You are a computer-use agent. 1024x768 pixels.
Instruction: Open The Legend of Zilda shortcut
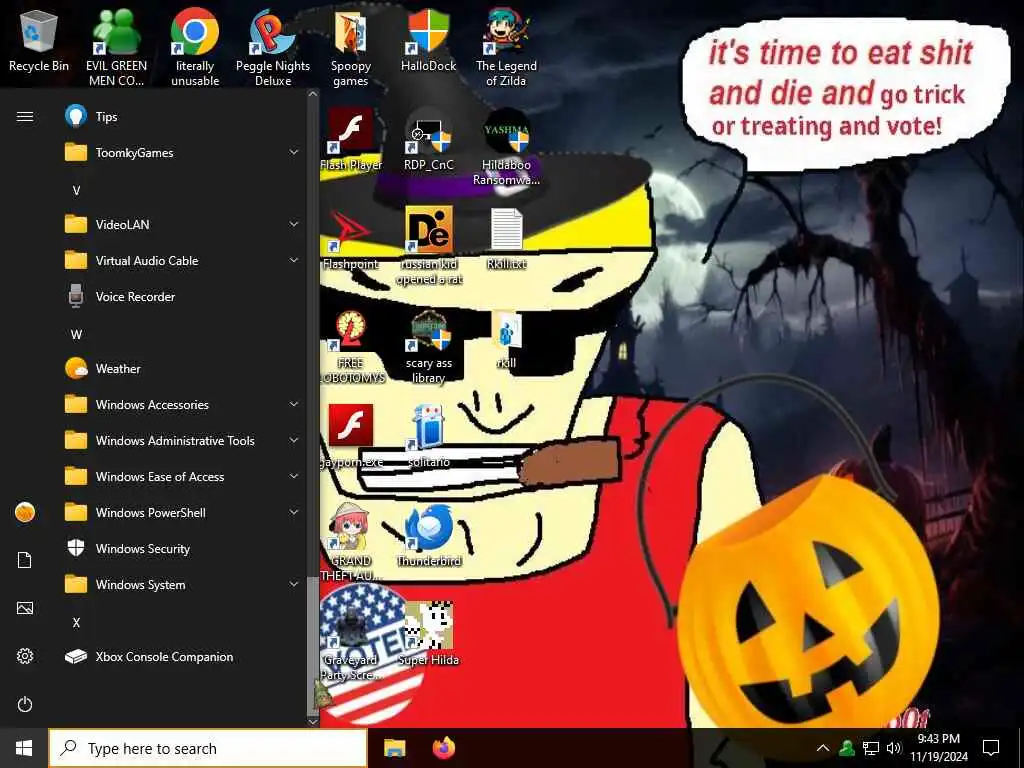point(506,46)
